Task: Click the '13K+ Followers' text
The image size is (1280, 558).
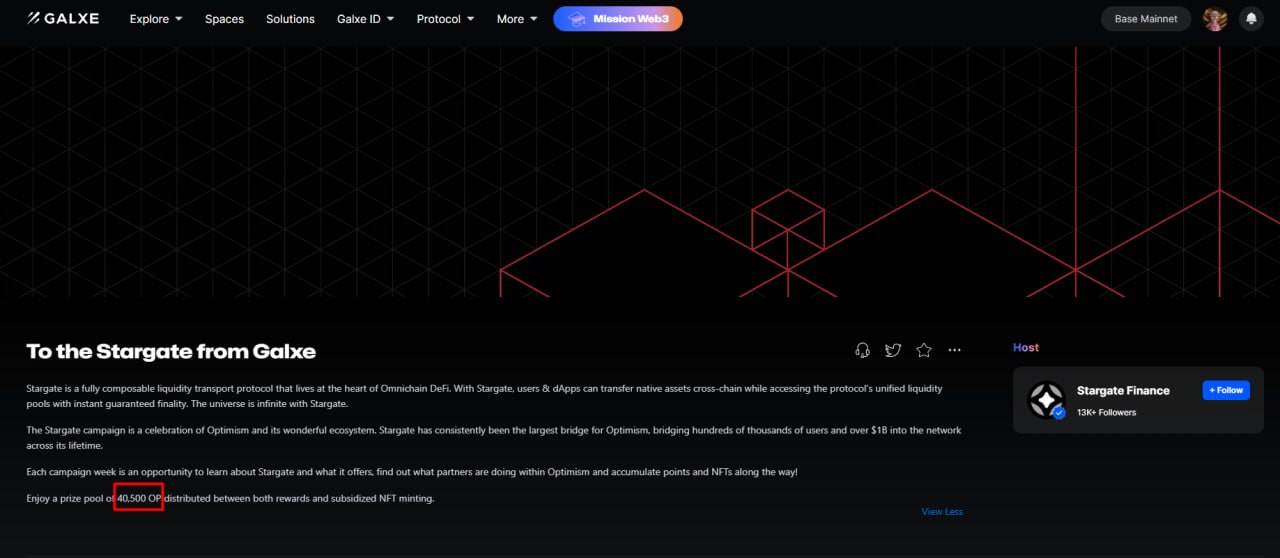Action: [x=1106, y=412]
